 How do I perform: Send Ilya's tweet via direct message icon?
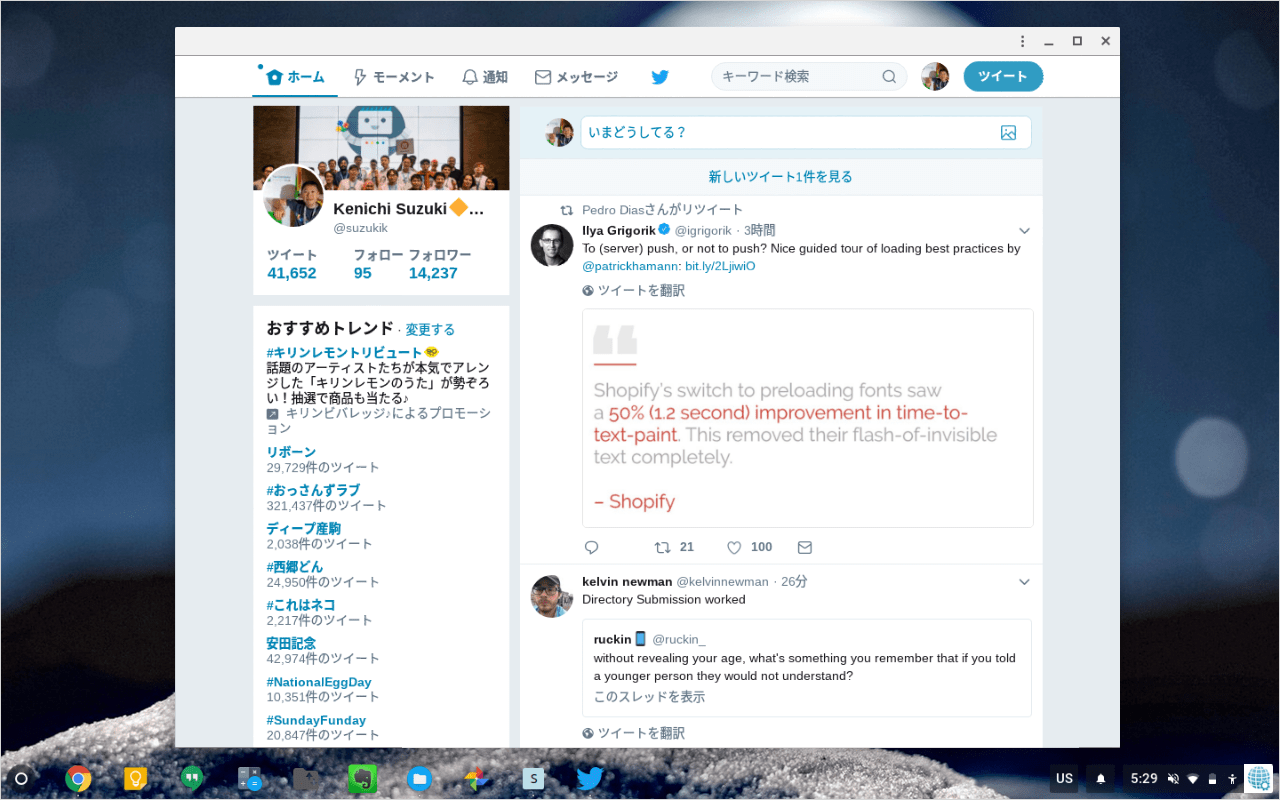(x=805, y=548)
